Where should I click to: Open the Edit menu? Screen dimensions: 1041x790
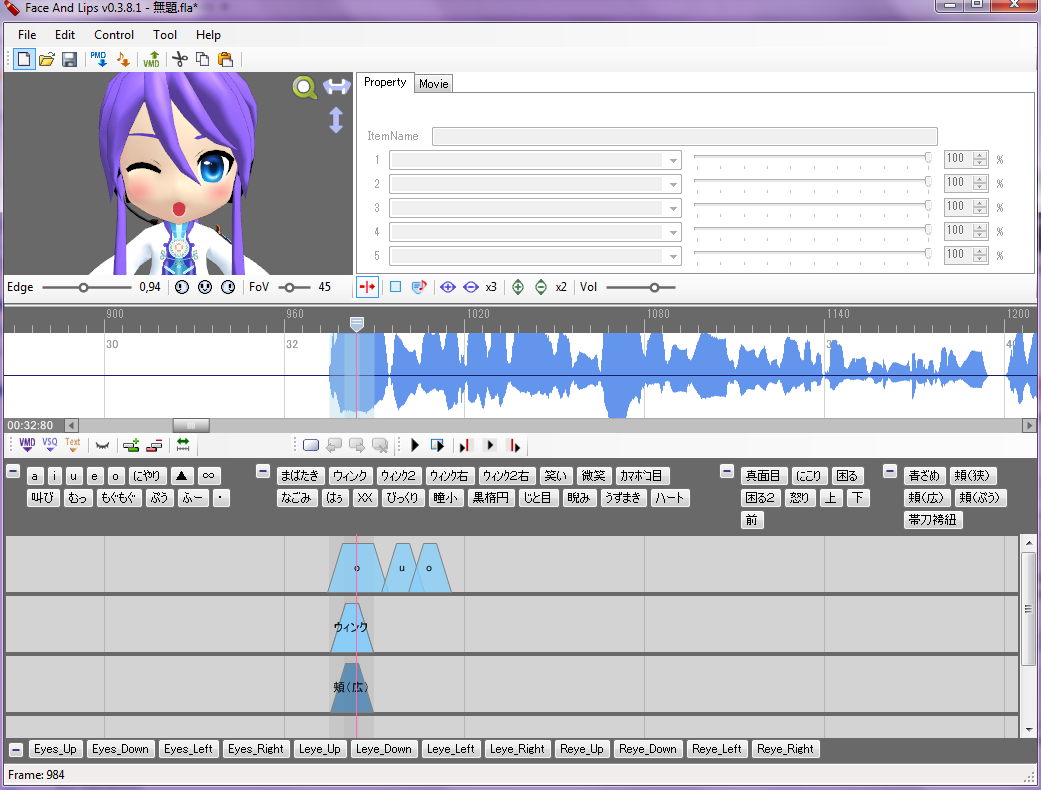65,35
